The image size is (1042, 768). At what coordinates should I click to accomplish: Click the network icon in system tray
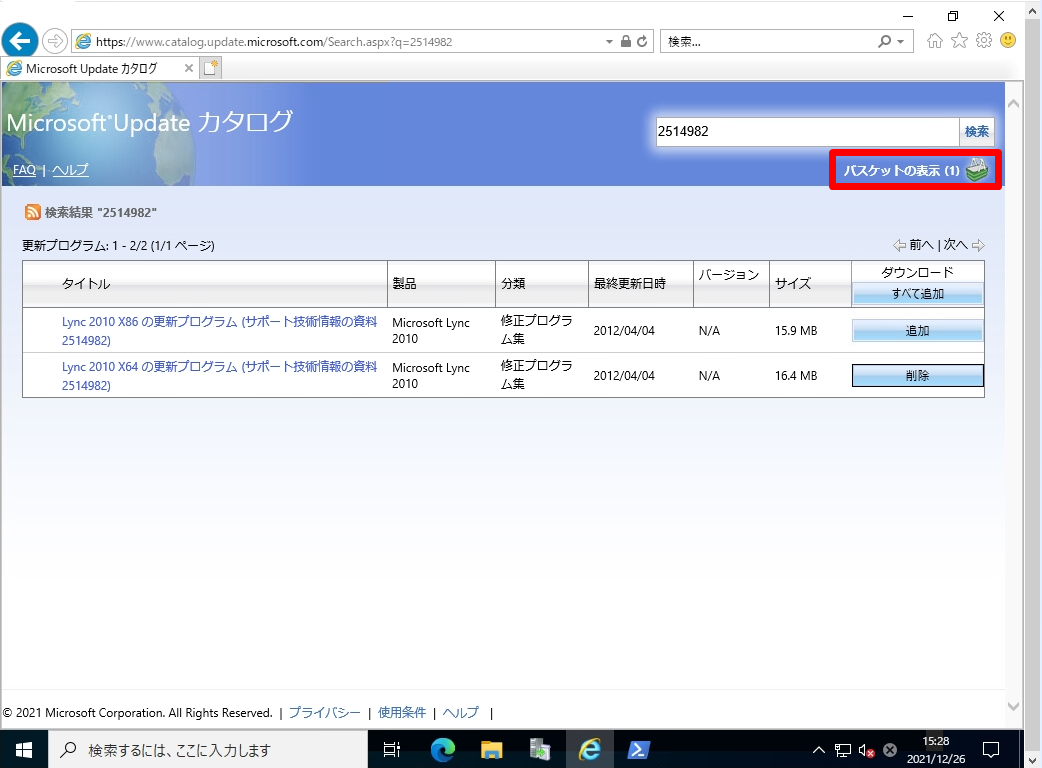click(843, 751)
